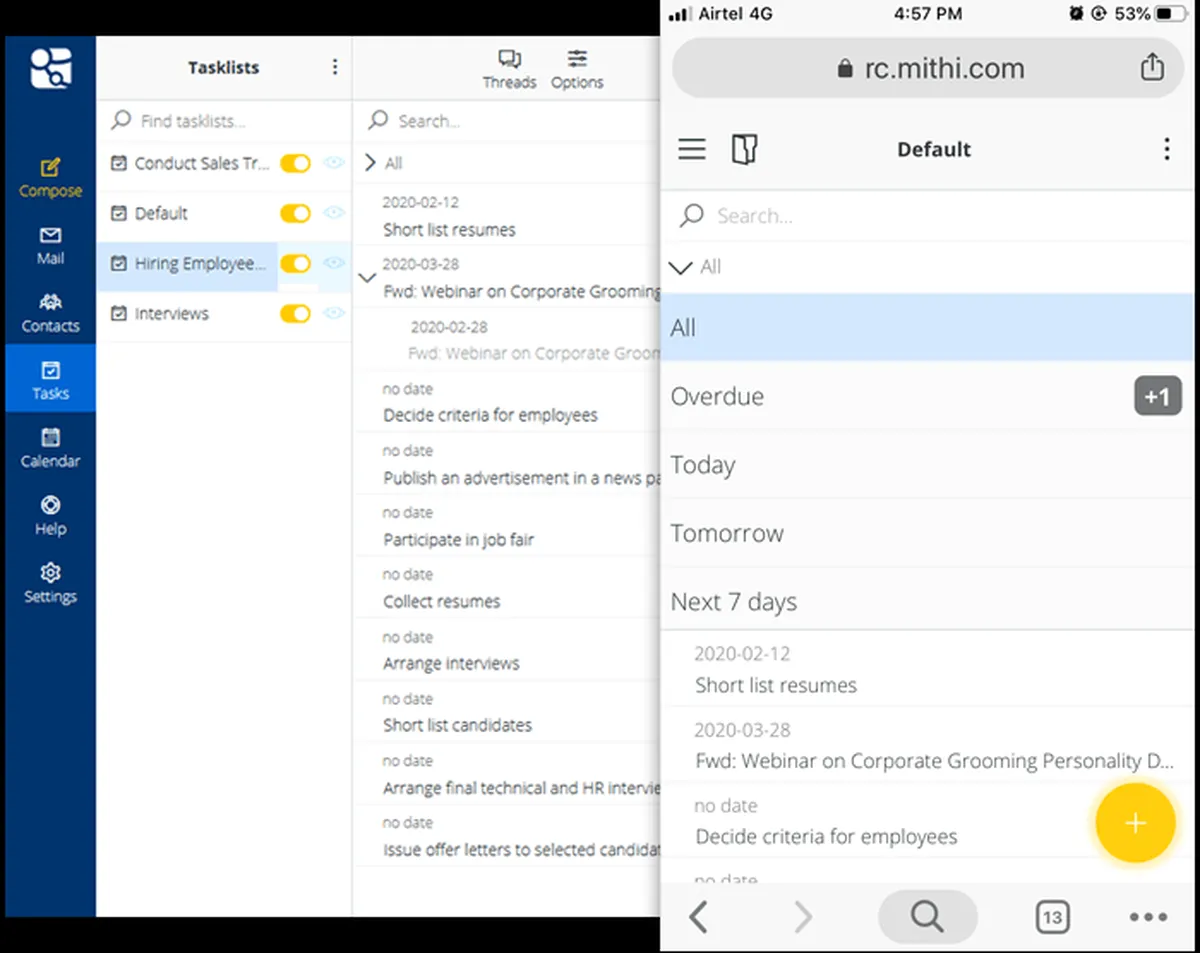
Task: Open Threads in the desktop toolbar
Action: (509, 69)
